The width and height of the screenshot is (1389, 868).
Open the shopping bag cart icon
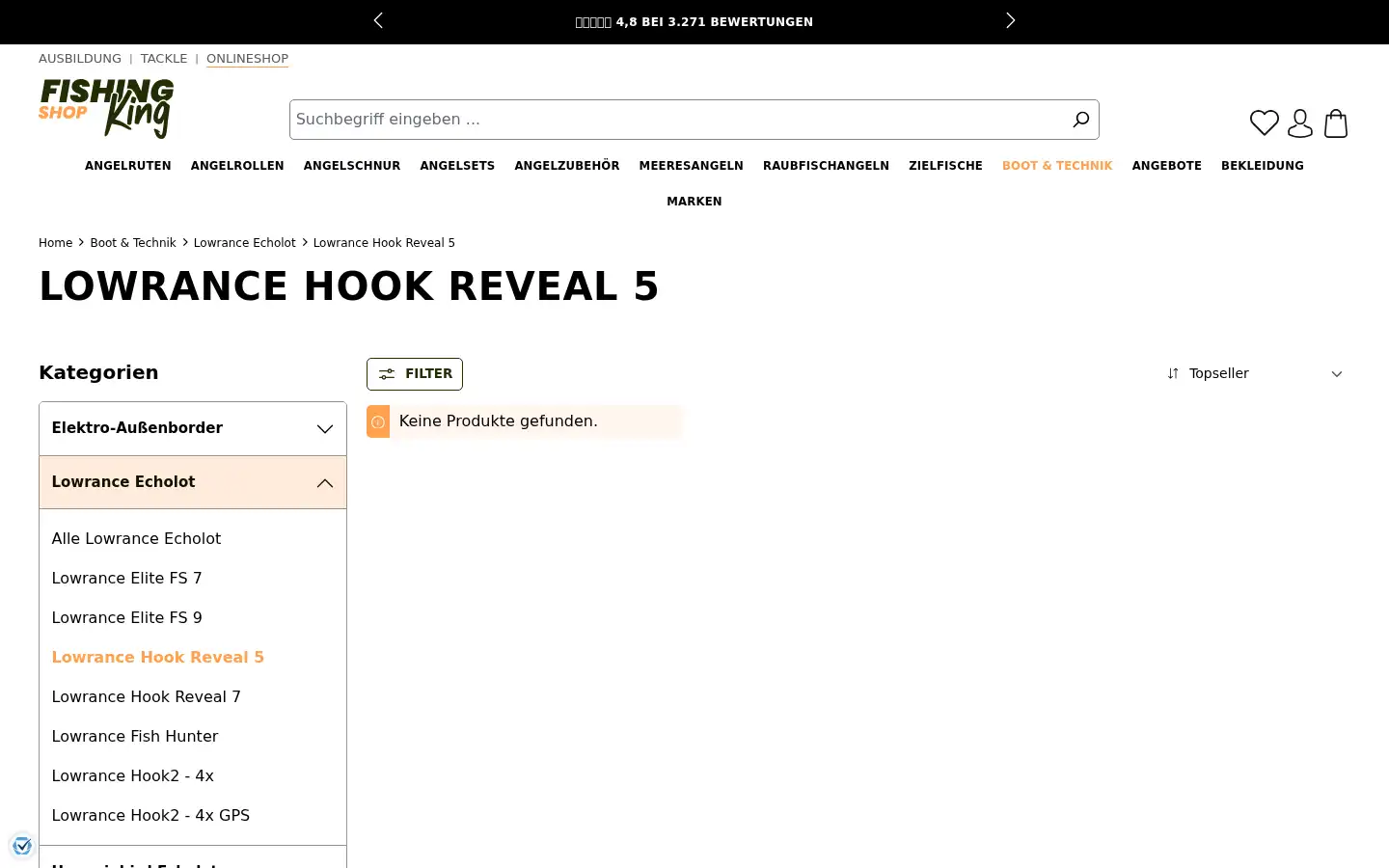pyautogui.click(x=1336, y=123)
